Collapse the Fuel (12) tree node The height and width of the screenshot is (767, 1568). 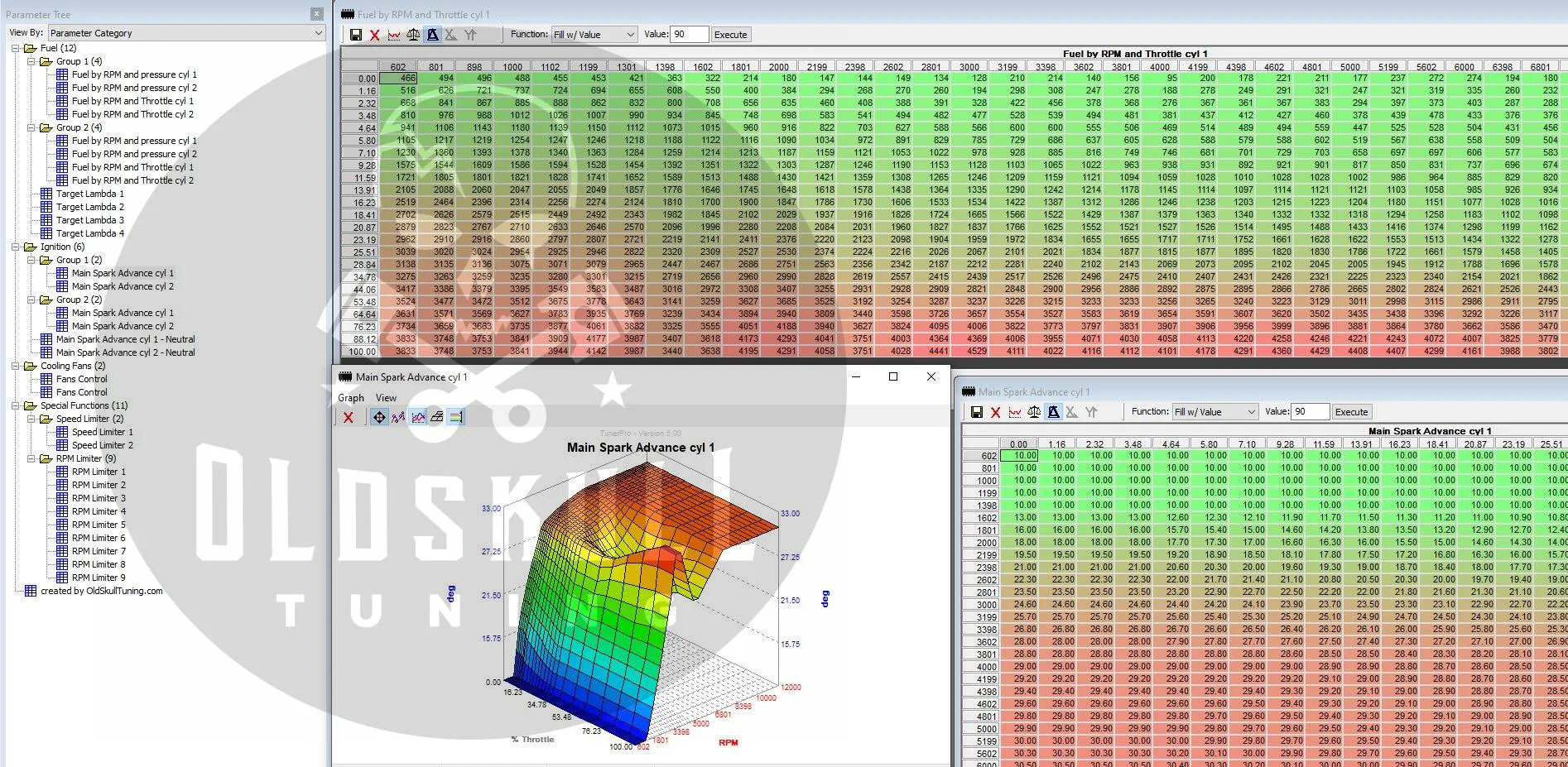(15, 48)
